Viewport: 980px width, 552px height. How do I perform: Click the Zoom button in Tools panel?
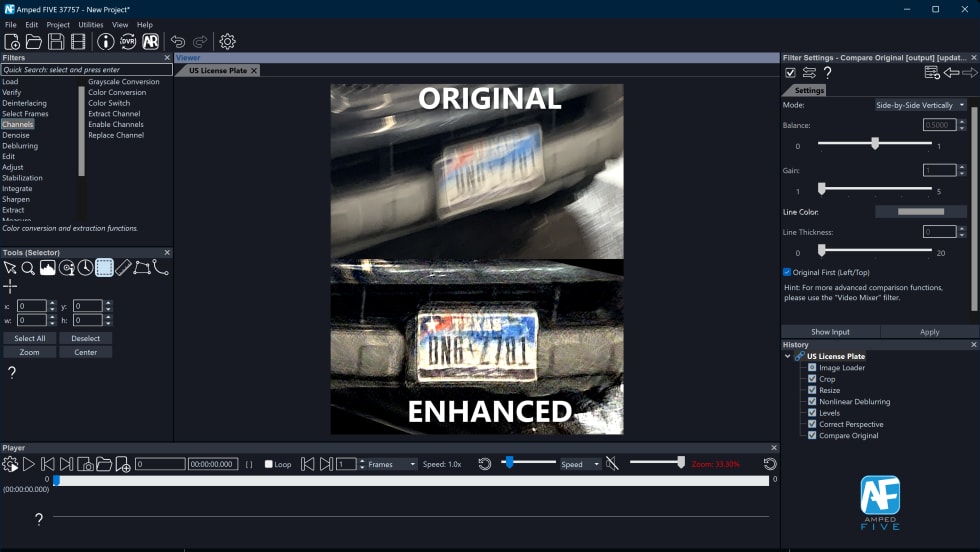[29, 352]
